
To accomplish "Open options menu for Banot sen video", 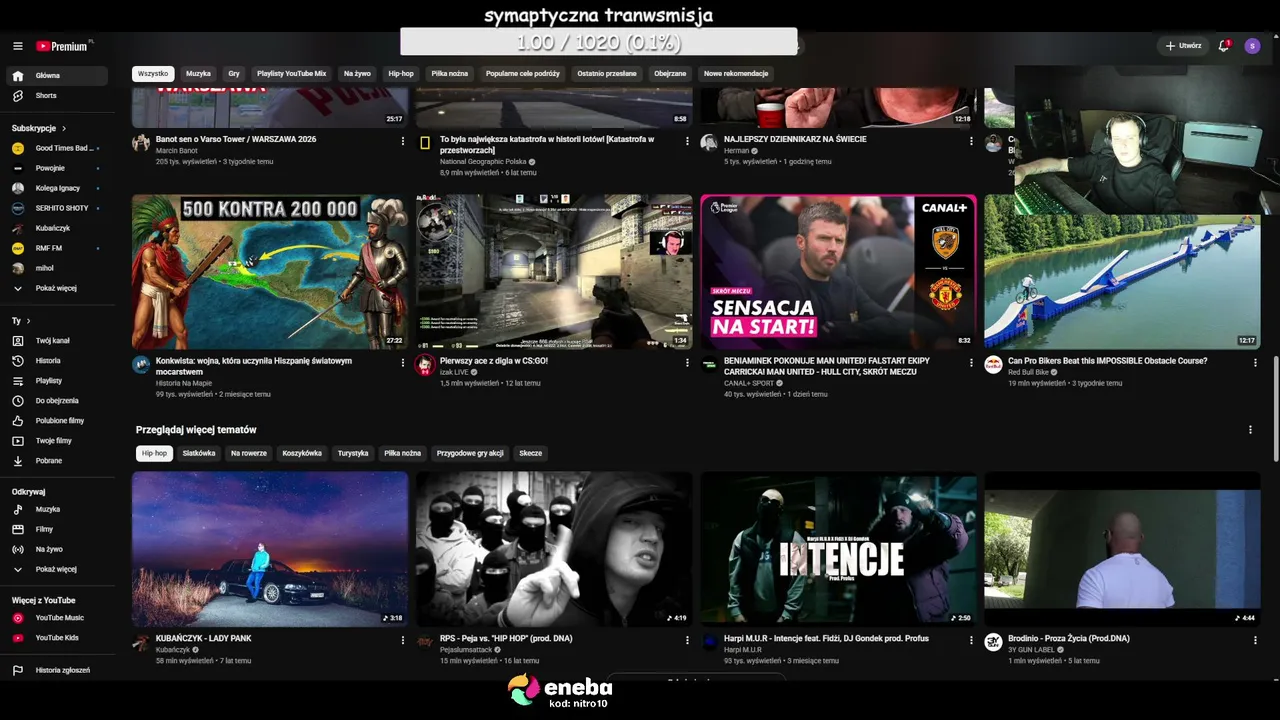I will [x=403, y=141].
